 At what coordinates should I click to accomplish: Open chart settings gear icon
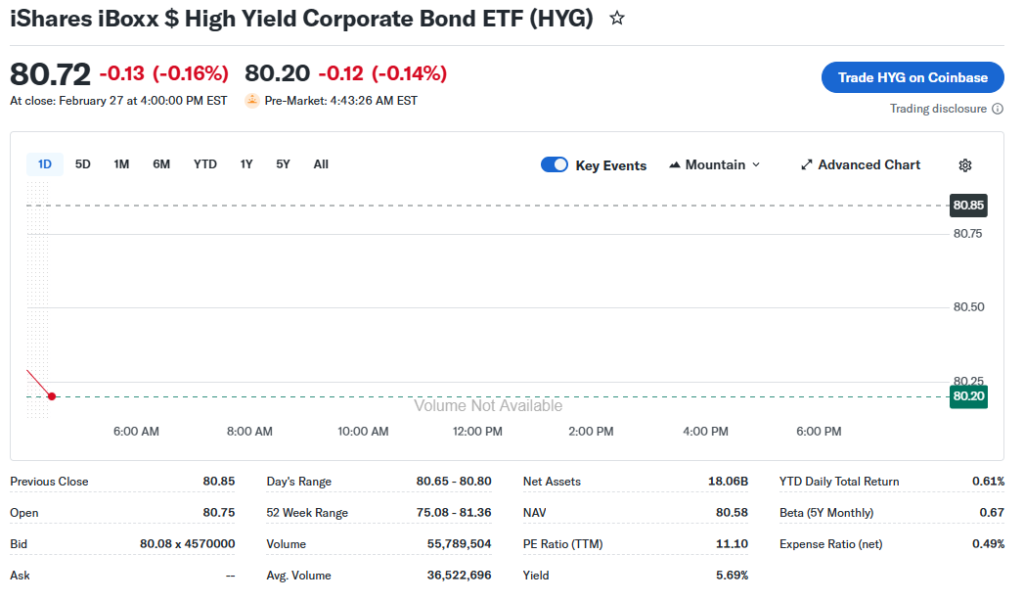pyautogui.click(x=965, y=165)
